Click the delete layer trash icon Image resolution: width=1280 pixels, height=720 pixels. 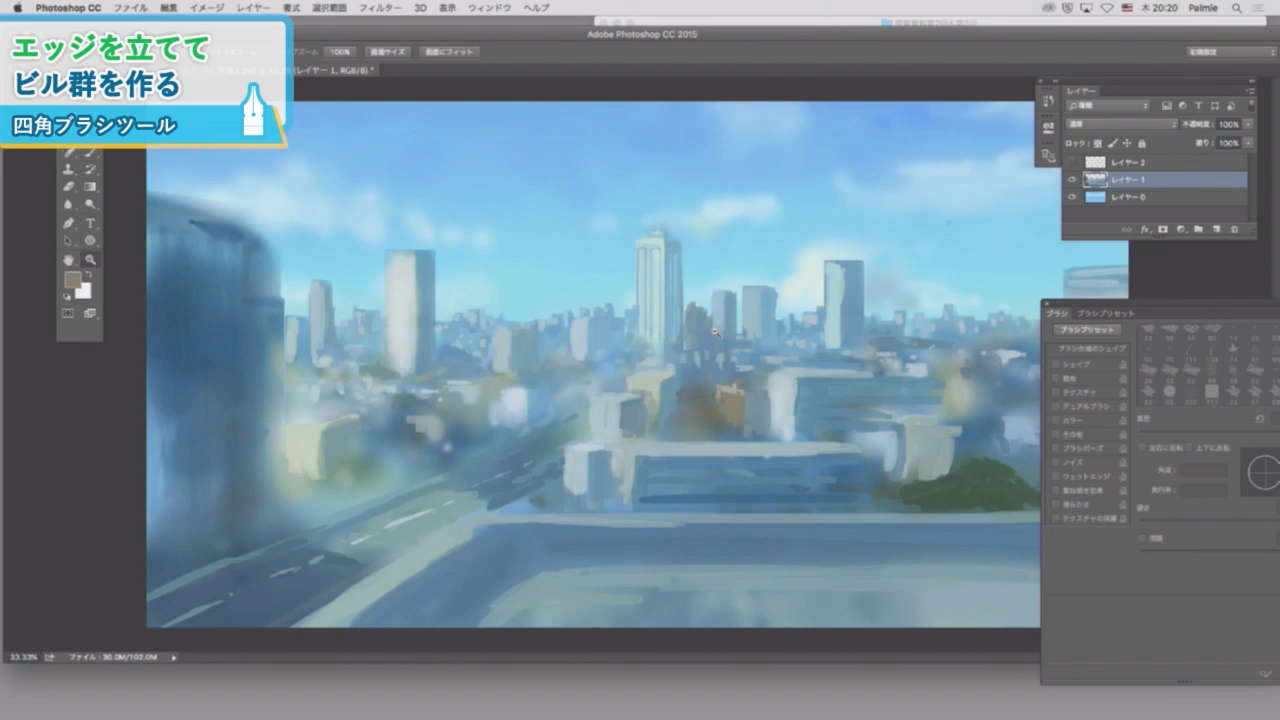(x=1234, y=230)
